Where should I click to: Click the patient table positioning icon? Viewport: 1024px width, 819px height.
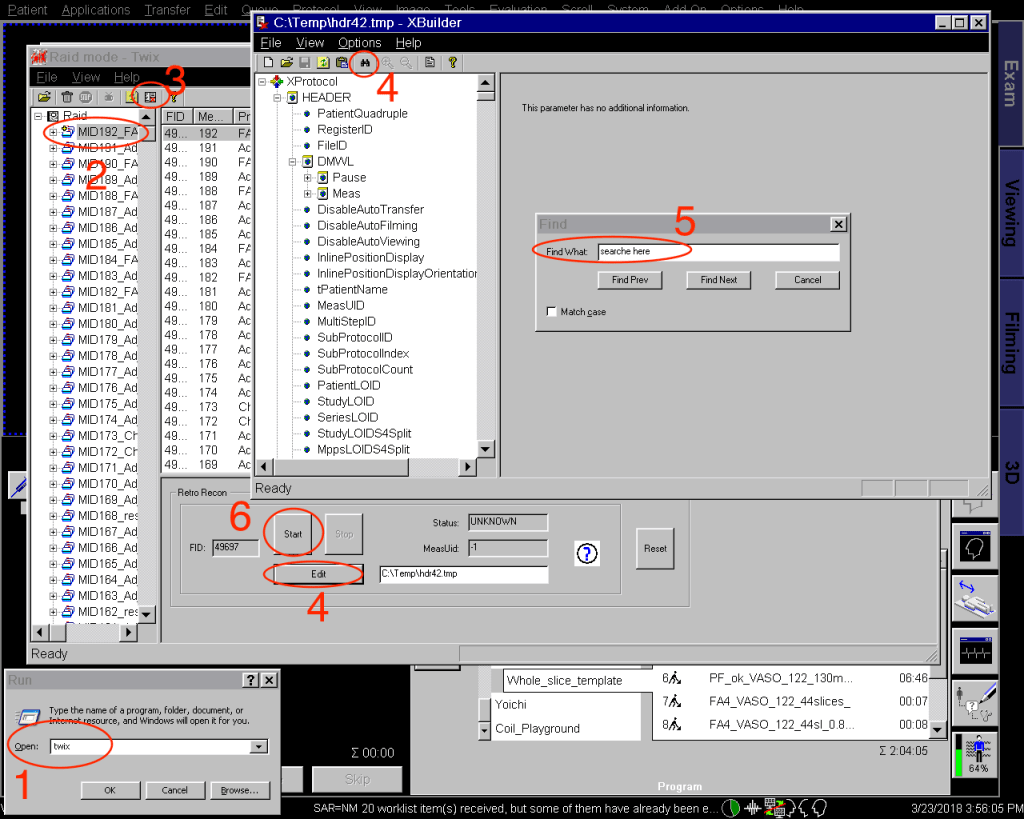coord(973,598)
